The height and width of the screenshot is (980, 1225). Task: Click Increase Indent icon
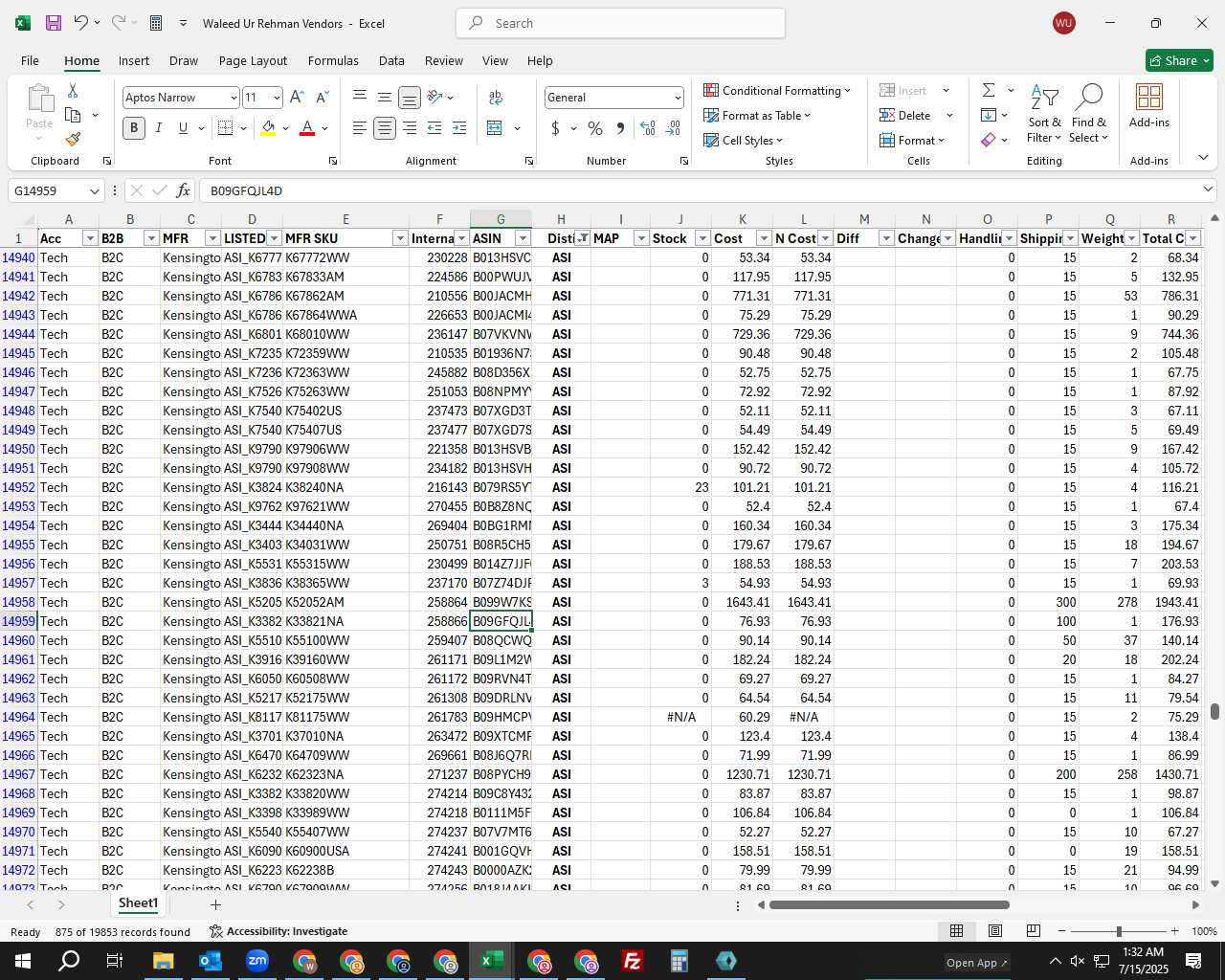click(x=459, y=128)
